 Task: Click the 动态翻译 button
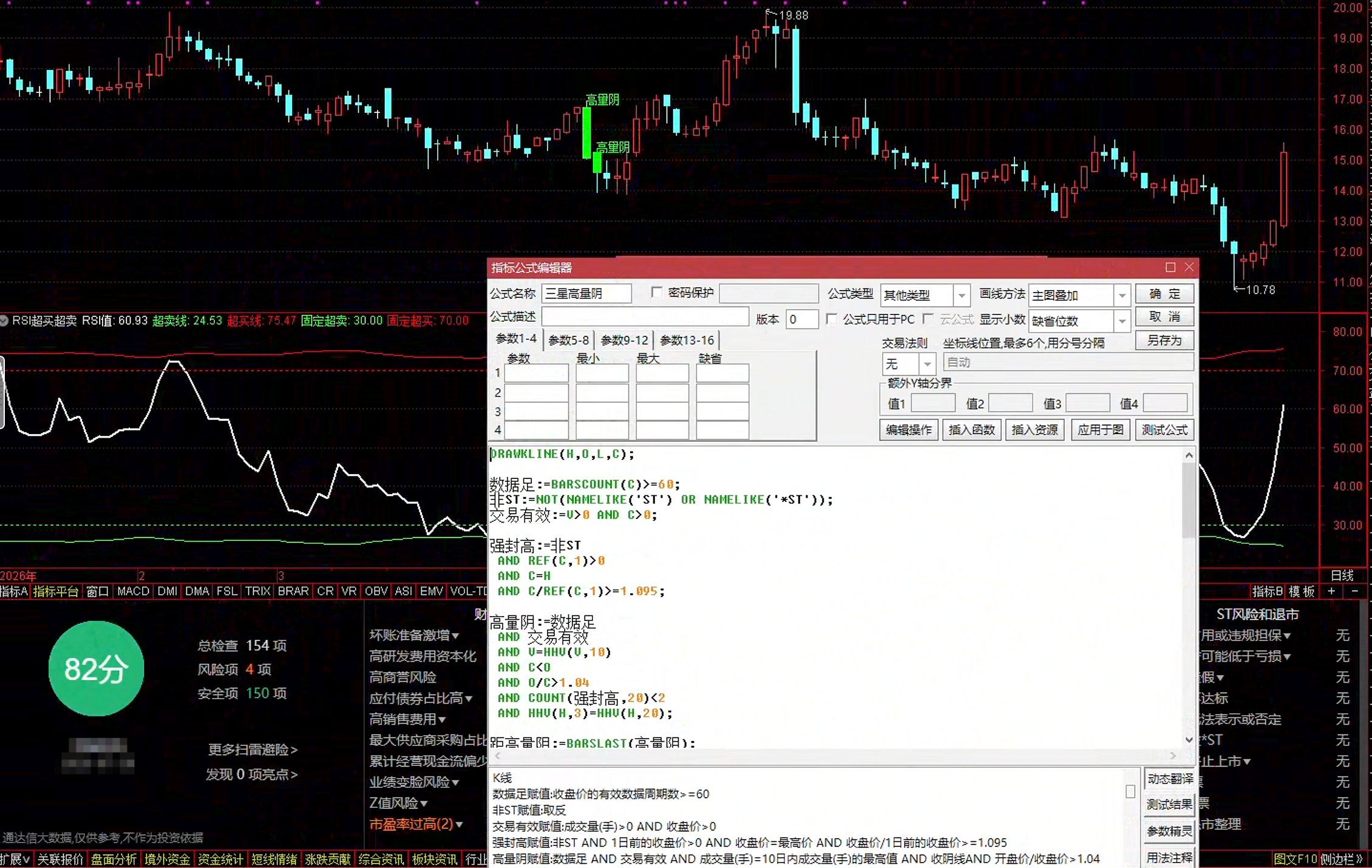1169,779
